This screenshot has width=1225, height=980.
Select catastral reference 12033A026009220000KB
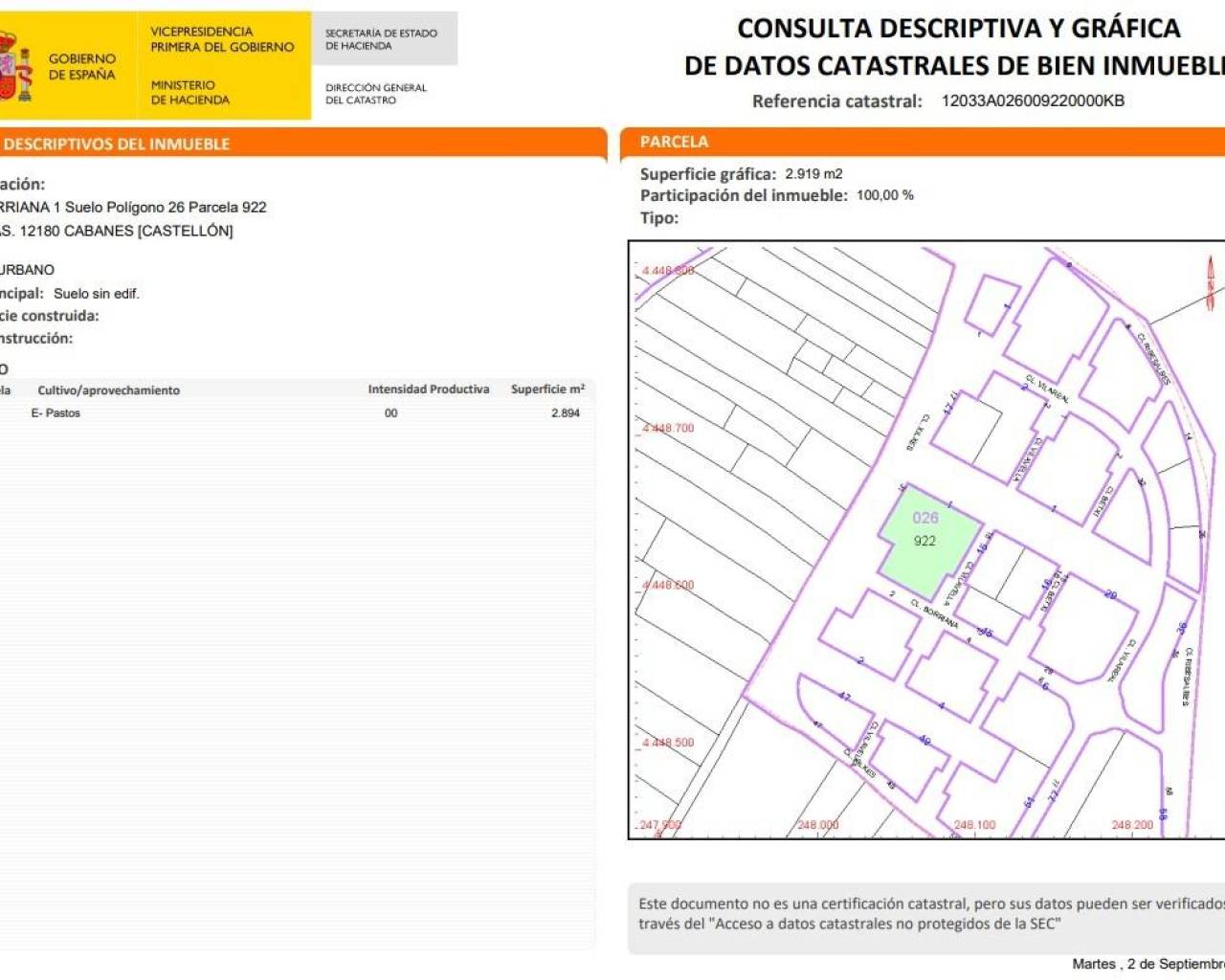click(1033, 100)
